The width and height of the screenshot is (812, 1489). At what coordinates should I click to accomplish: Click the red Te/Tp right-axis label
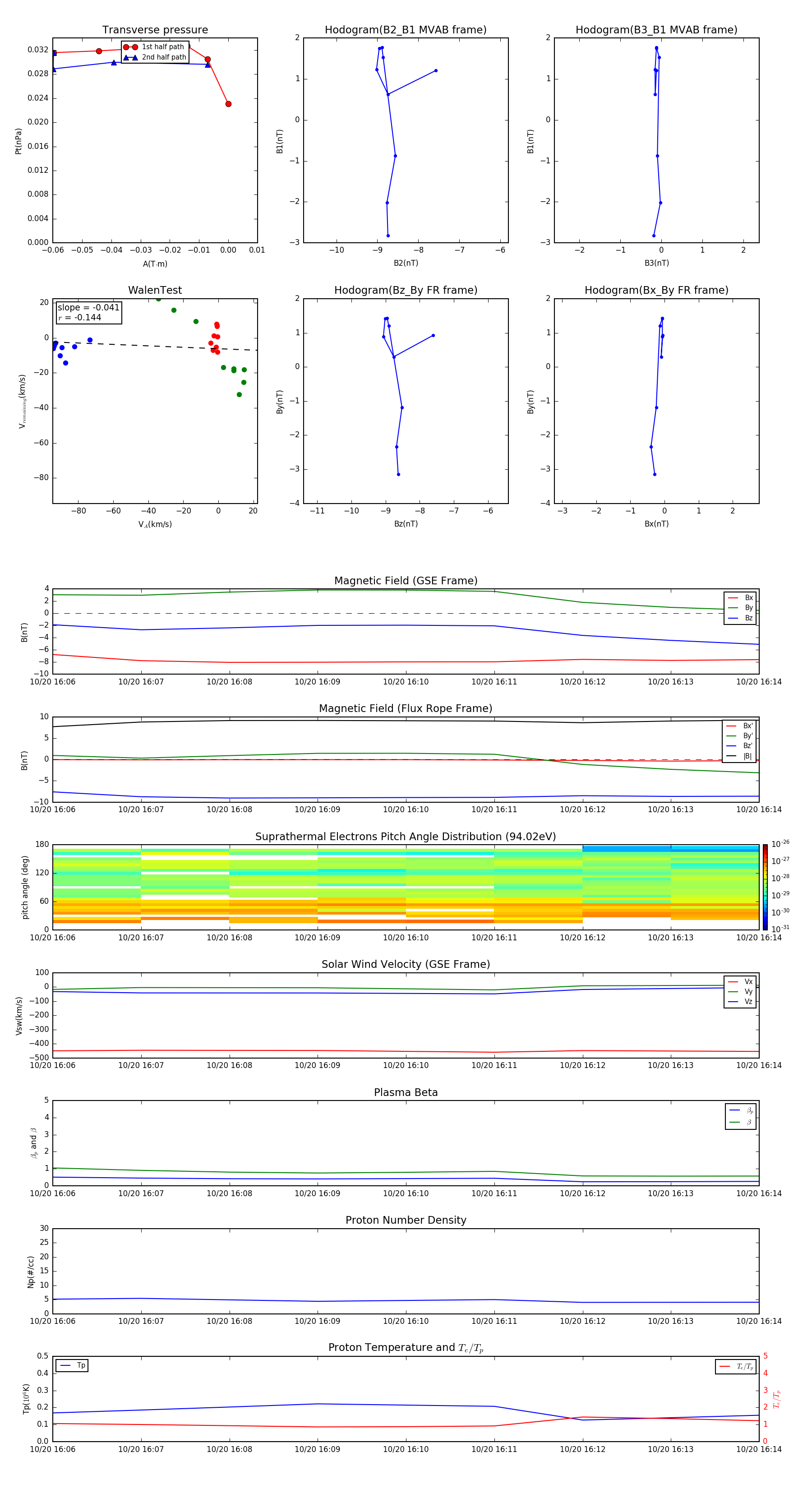pos(777,1399)
